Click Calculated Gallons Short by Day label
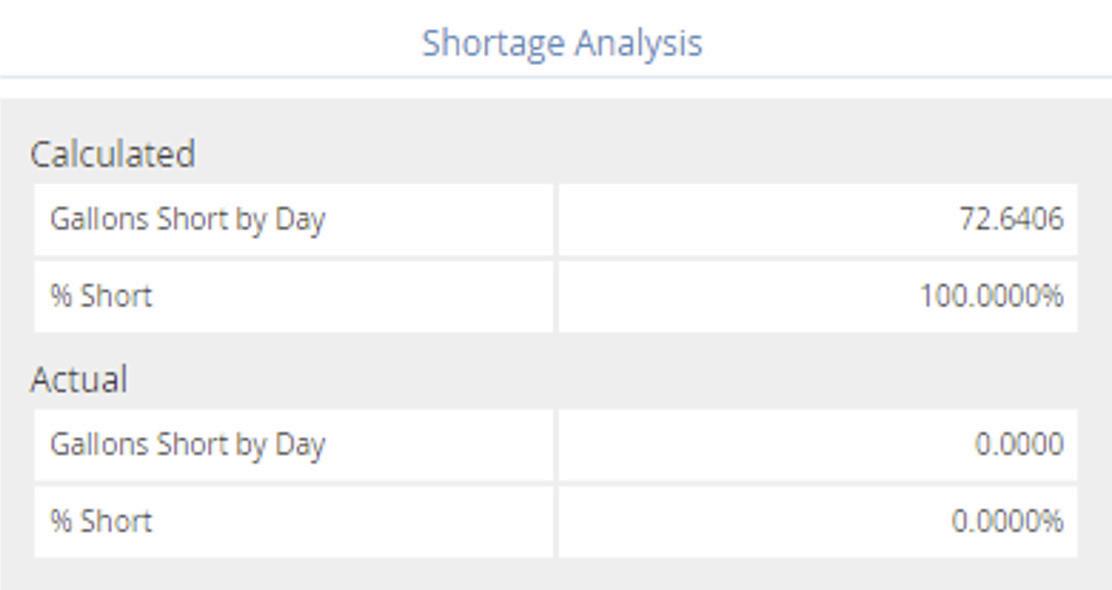1112x590 pixels. 187,219
